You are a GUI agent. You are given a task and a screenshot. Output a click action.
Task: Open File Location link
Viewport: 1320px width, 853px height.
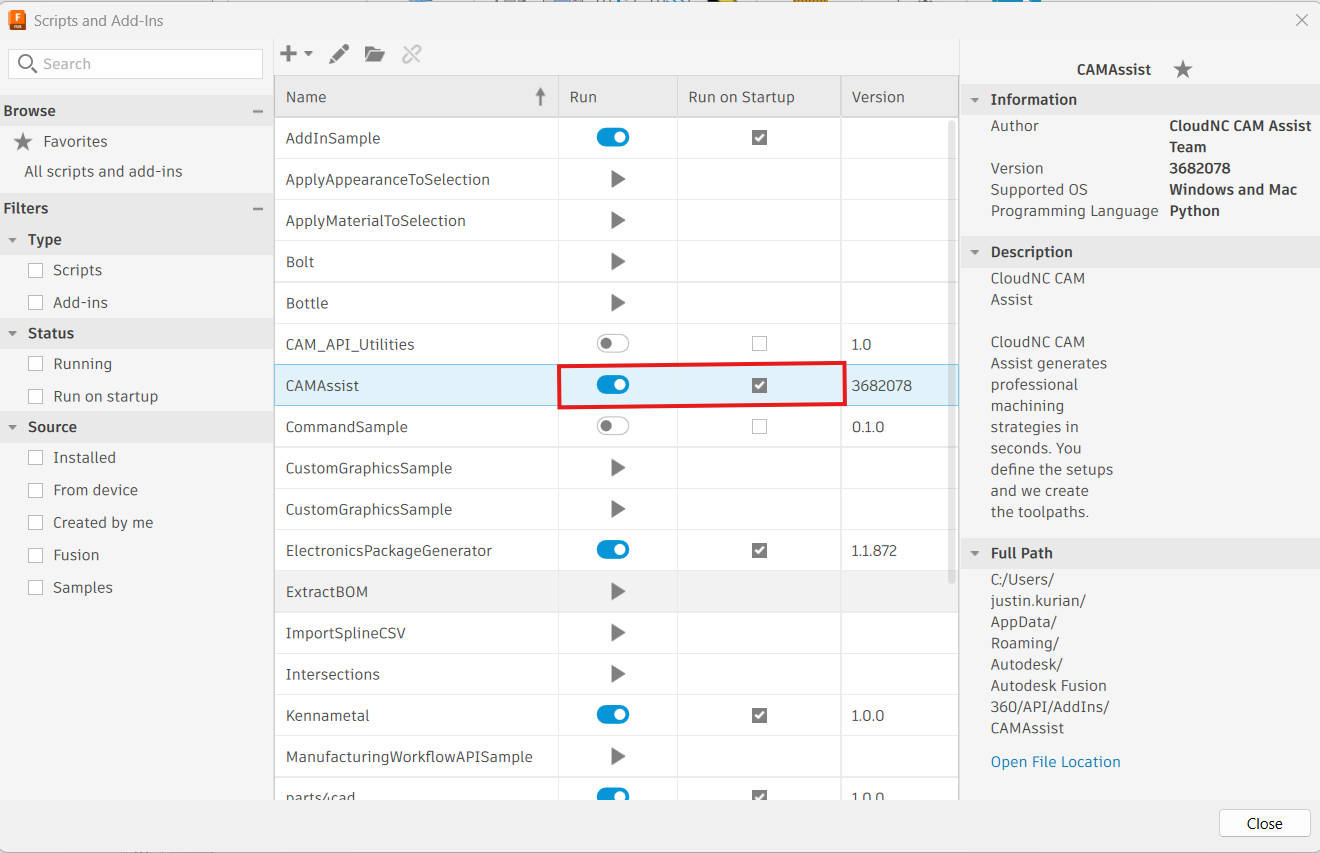1055,762
